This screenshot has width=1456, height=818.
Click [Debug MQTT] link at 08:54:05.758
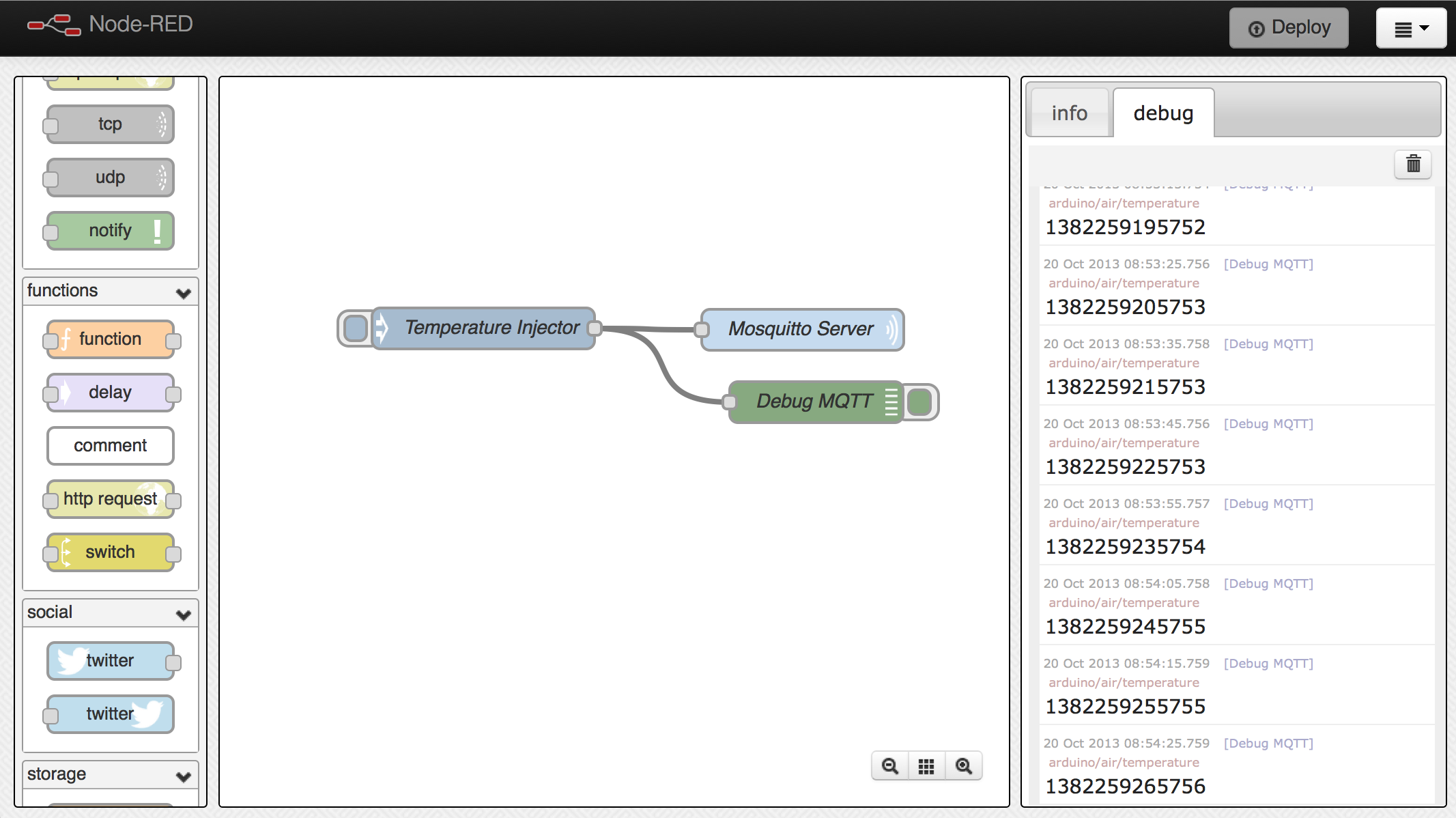click(x=1268, y=584)
